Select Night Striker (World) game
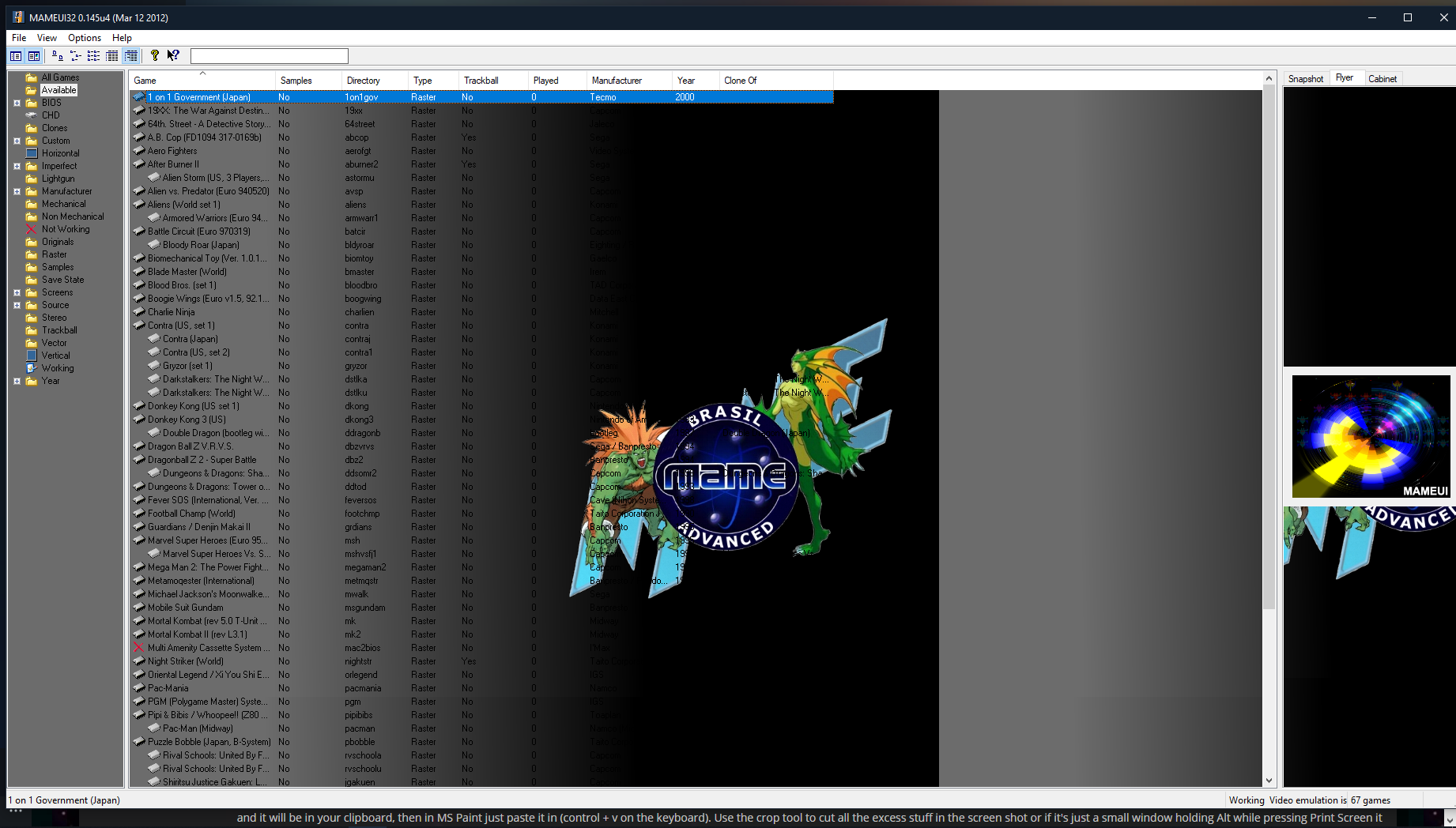1456x828 pixels. (x=186, y=661)
